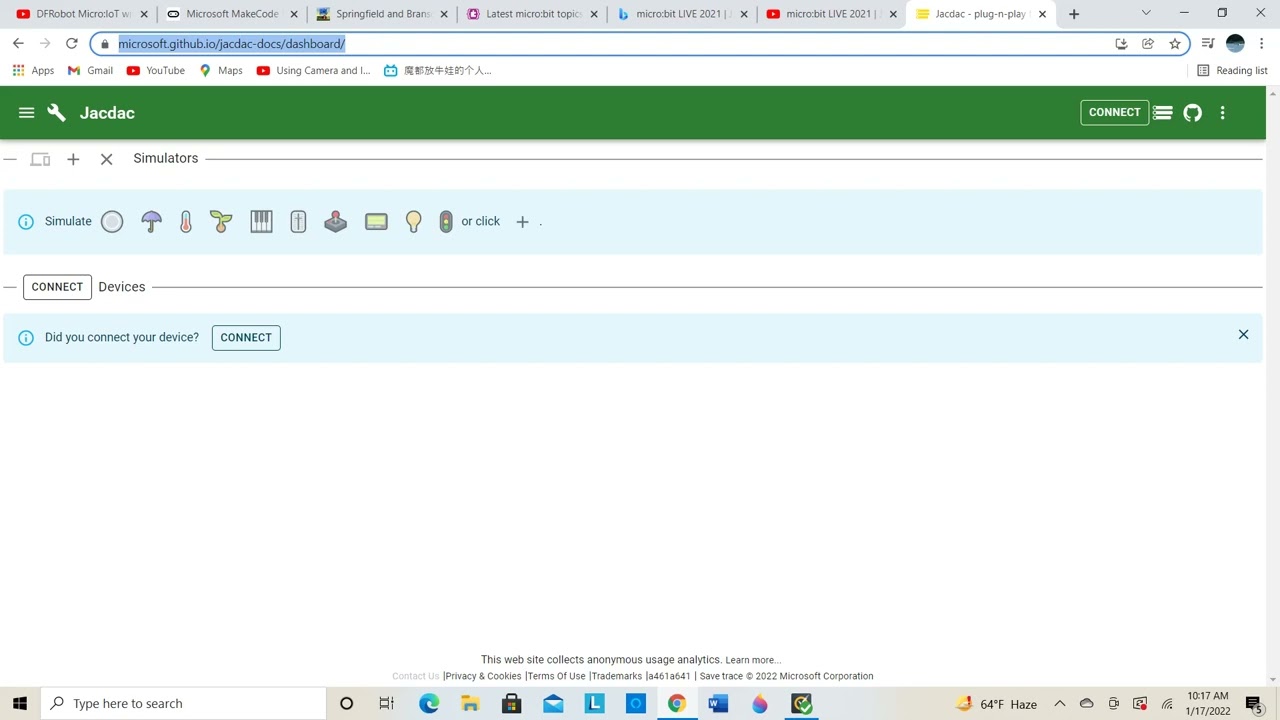
Task: Open the Chrome three-dot menu
Action: pyautogui.click(x=1262, y=44)
